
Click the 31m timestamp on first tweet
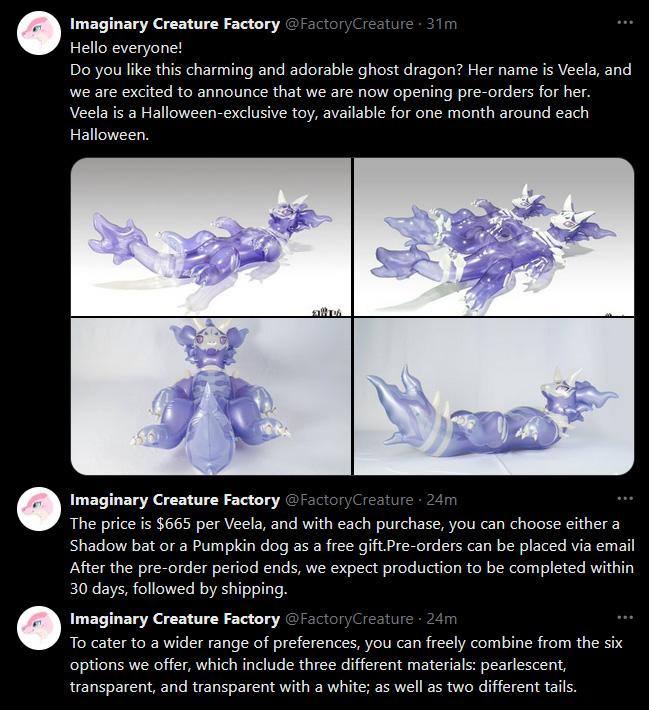pos(442,24)
